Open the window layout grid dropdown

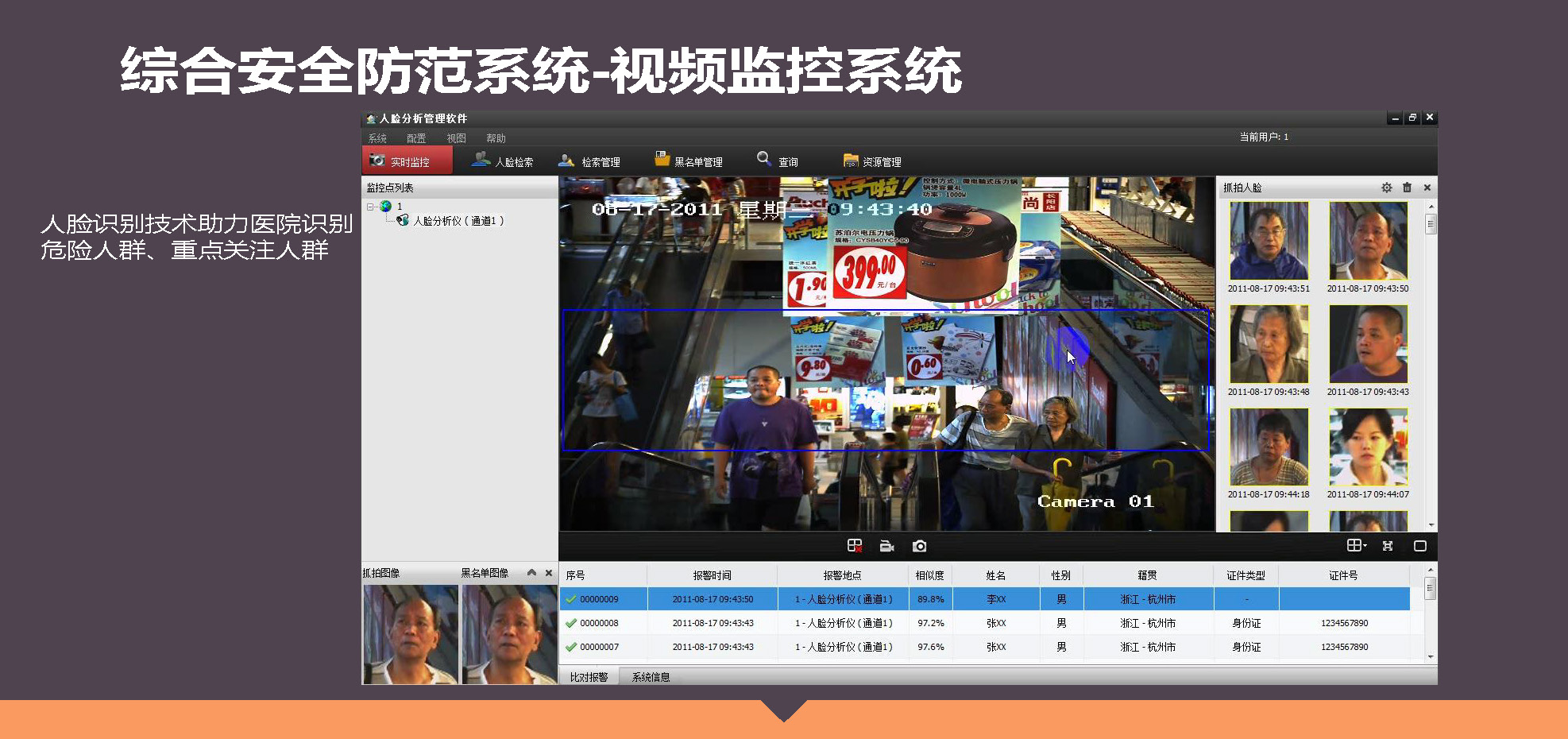1357,545
